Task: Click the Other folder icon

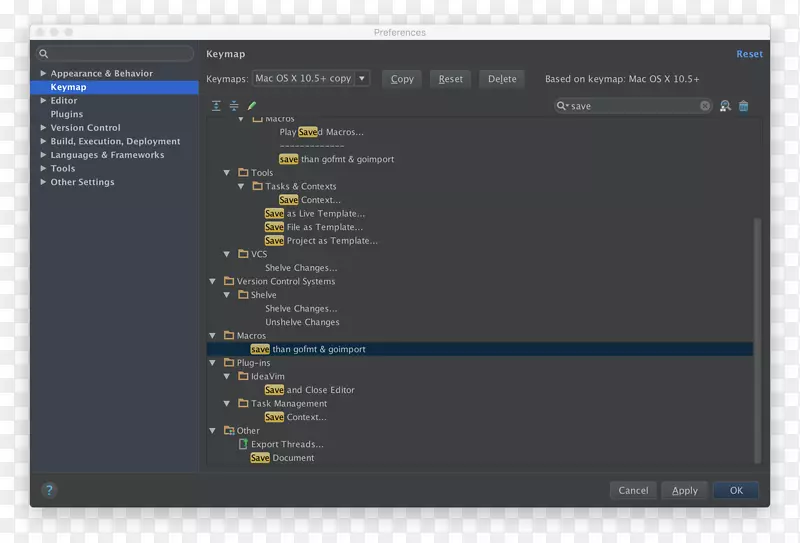Action: (x=229, y=430)
